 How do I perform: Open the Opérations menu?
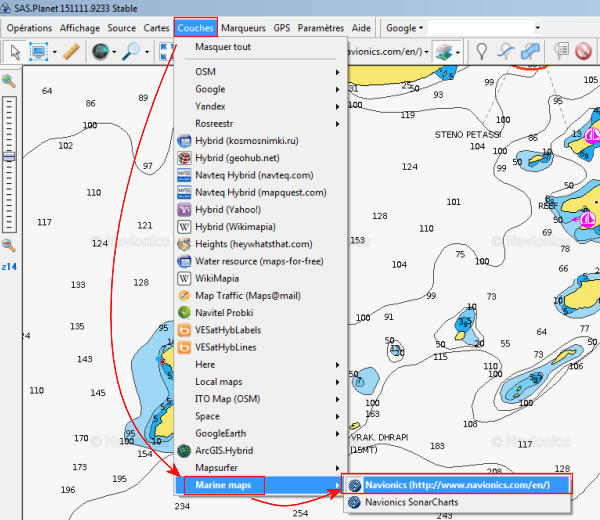click(x=29, y=28)
